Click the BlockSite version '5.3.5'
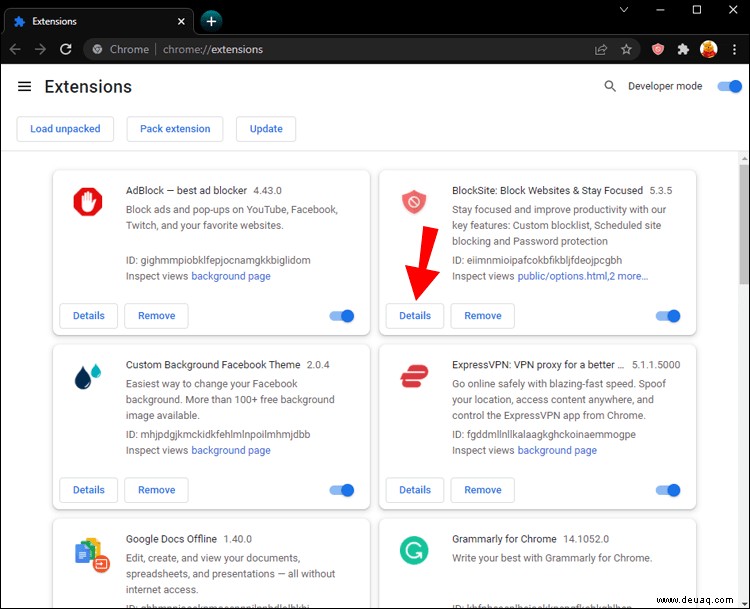 (661, 190)
